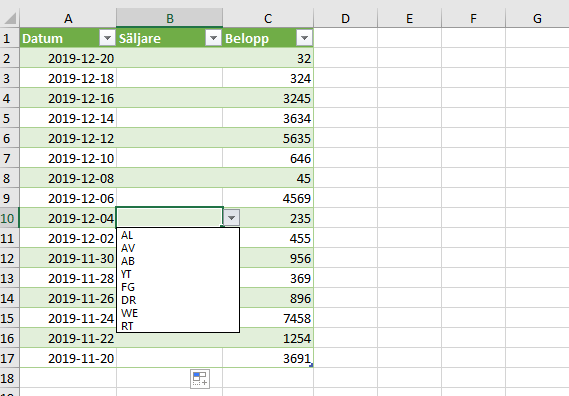Select column D header

(x=345, y=18)
